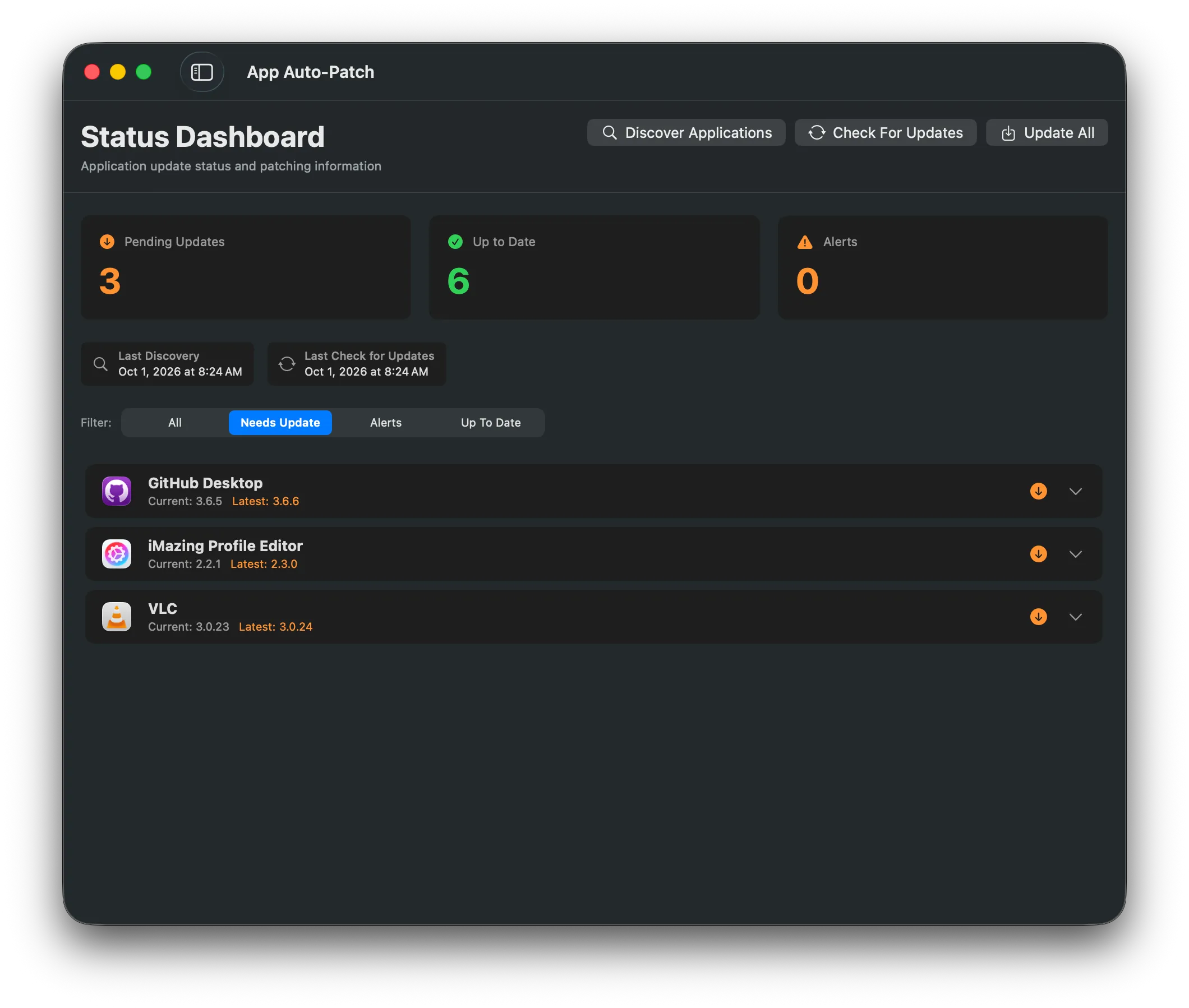The width and height of the screenshot is (1189, 1008).
Task: Click the iMazing Profile Editor app icon
Action: pos(117,554)
